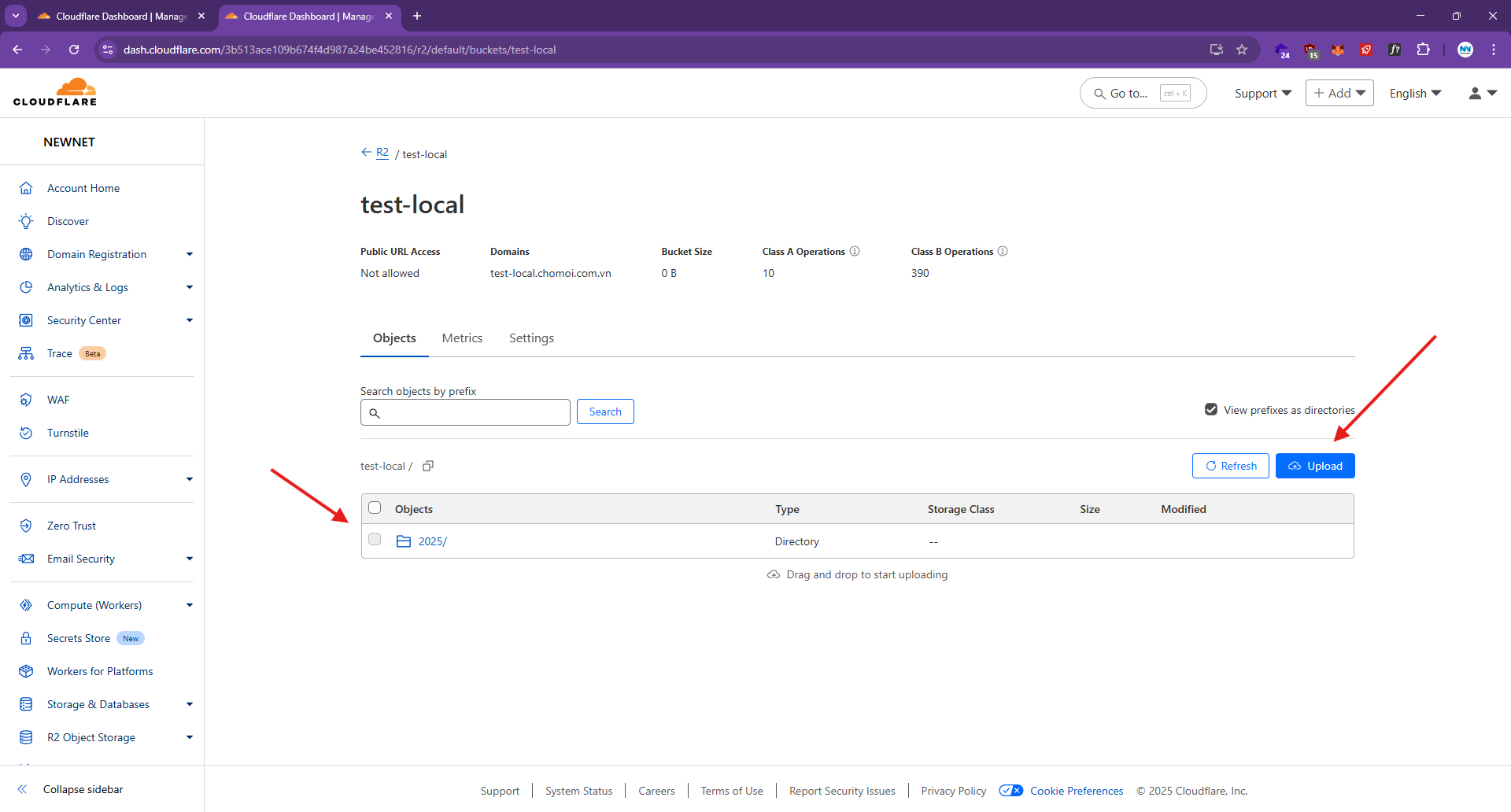Click the IP Addresses pin icon

[x=26, y=479]
